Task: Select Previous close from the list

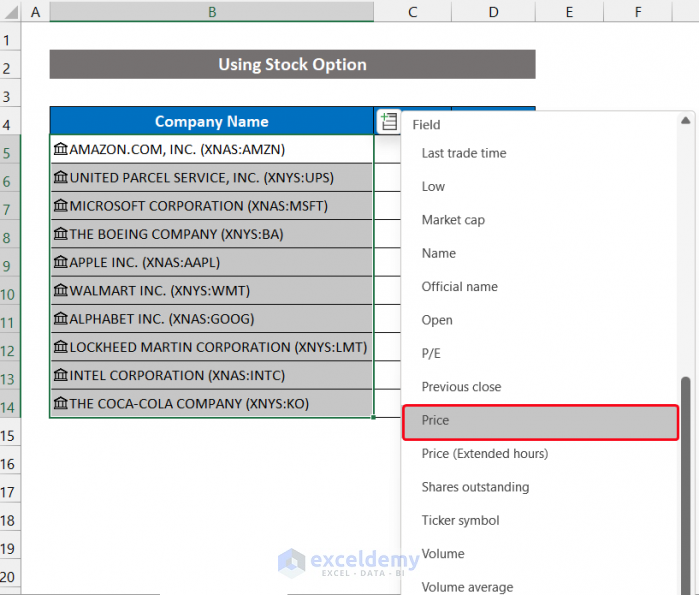Action: (539, 387)
